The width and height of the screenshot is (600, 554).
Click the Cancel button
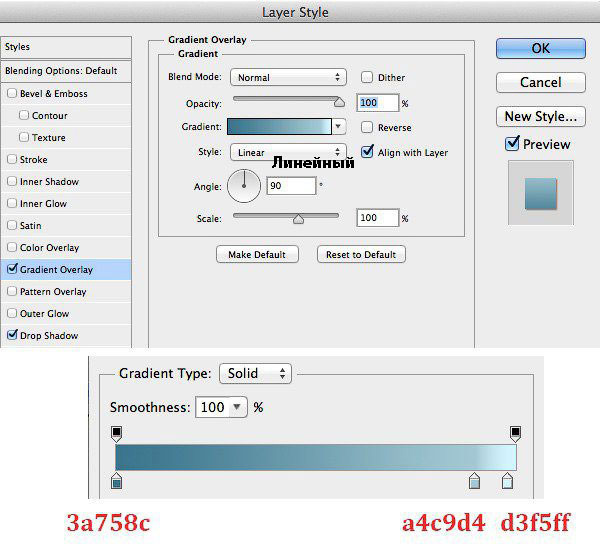541,83
